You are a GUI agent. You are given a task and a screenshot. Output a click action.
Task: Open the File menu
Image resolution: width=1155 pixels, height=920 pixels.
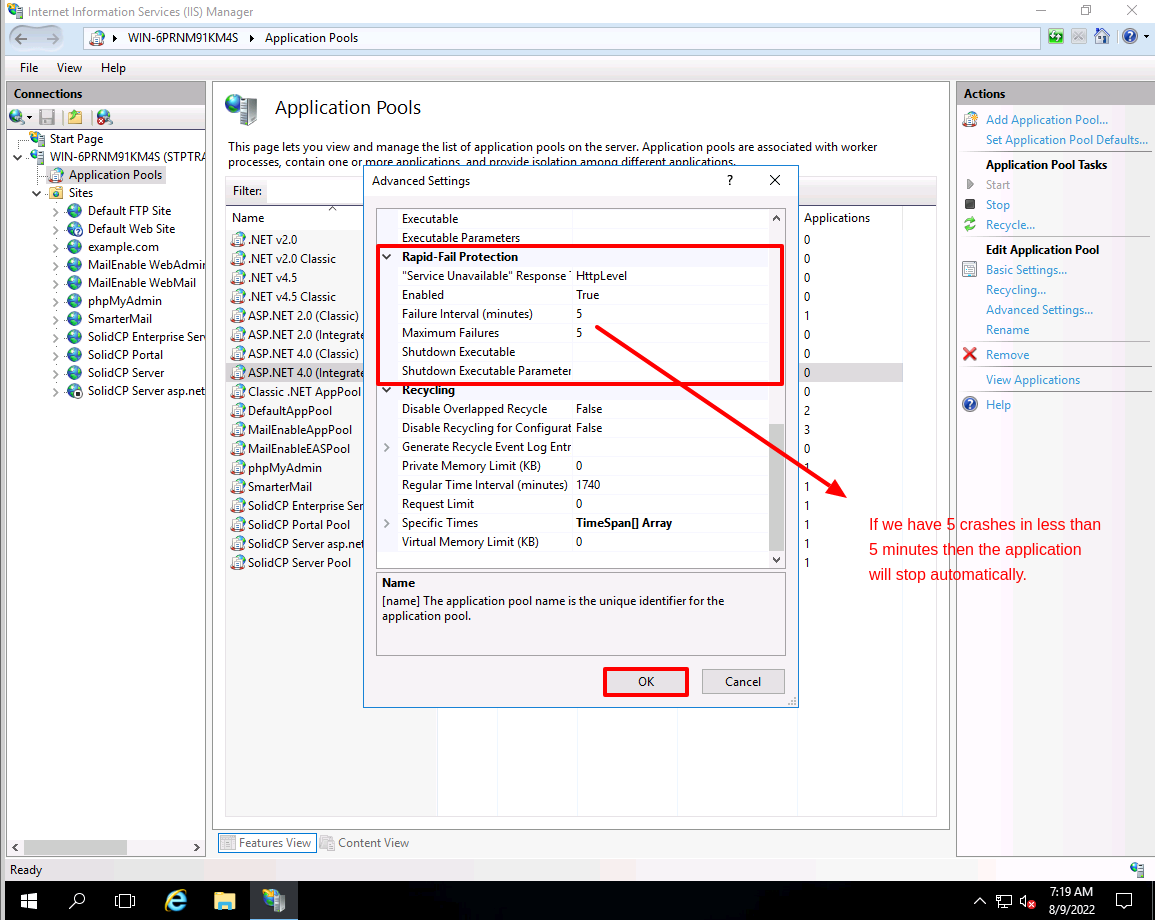(29, 68)
